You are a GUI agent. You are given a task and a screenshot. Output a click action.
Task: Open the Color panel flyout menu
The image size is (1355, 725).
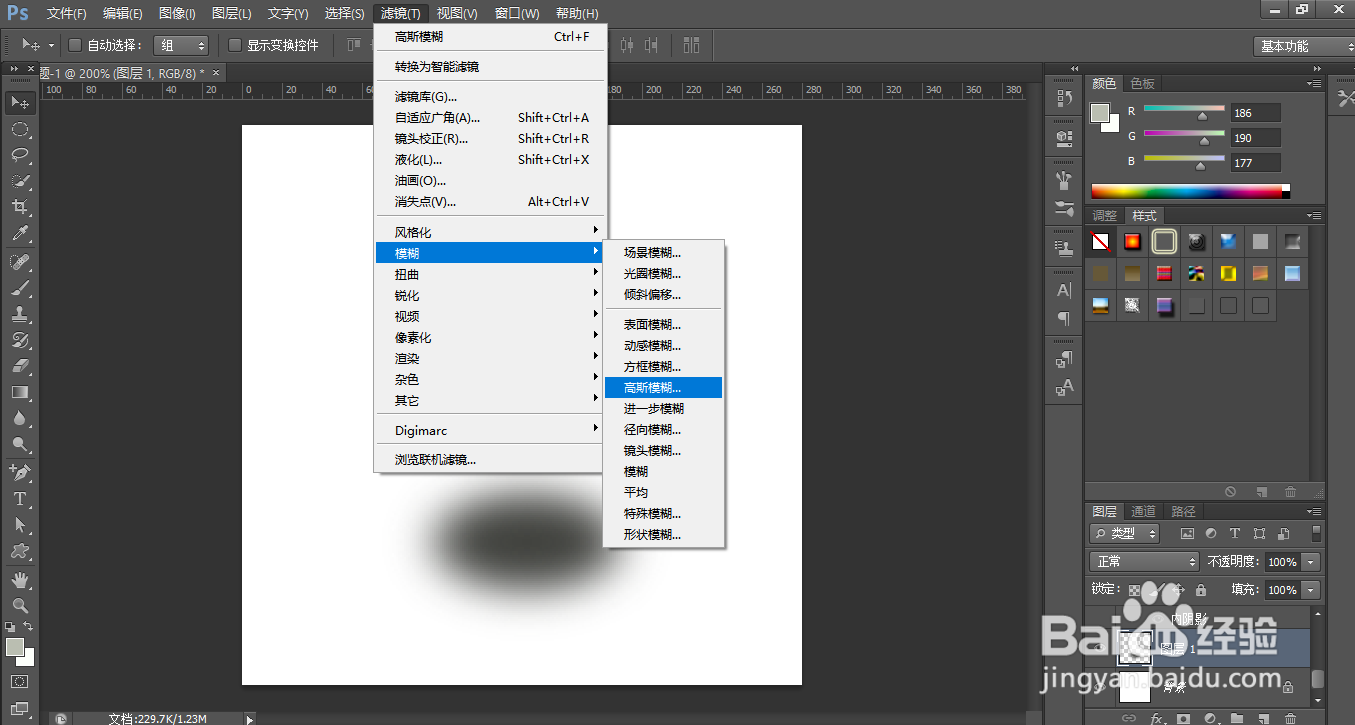pos(1314,83)
